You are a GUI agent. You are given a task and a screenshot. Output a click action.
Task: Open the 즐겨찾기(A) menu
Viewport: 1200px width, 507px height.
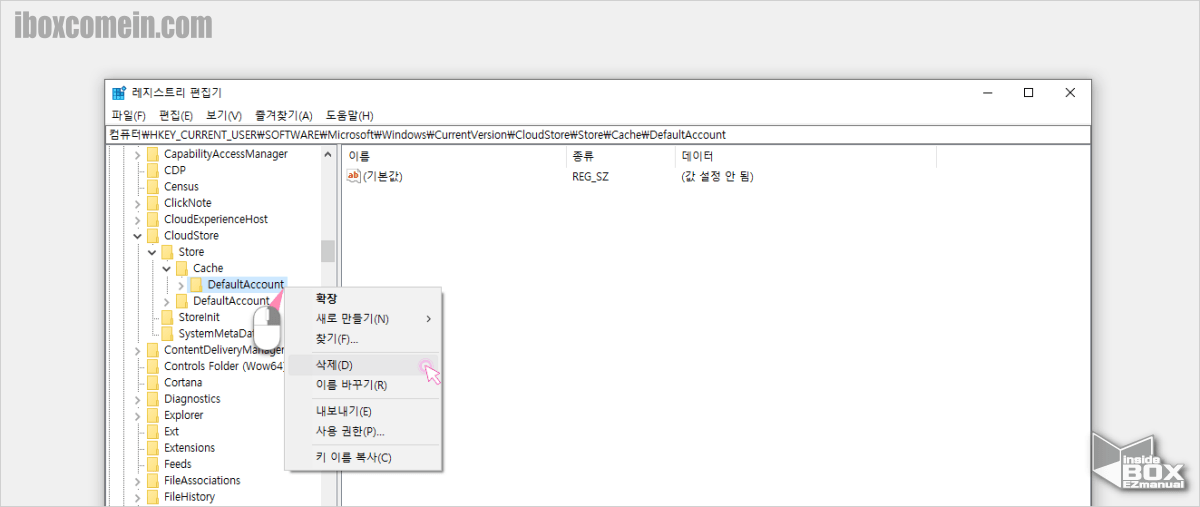[284, 116]
